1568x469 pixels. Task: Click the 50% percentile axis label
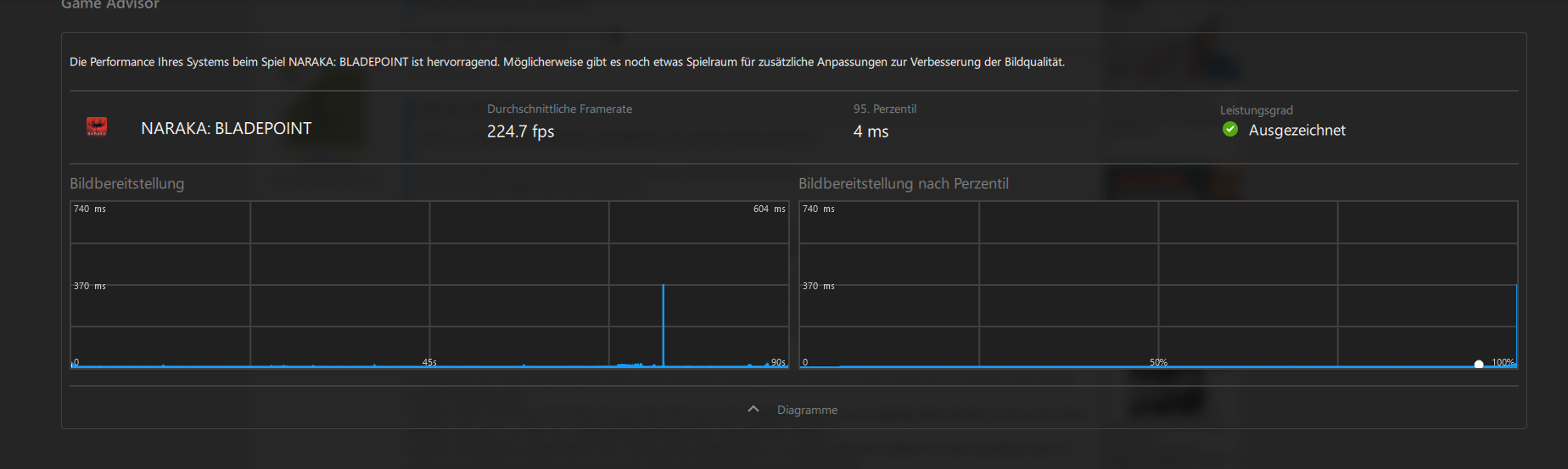1158,362
